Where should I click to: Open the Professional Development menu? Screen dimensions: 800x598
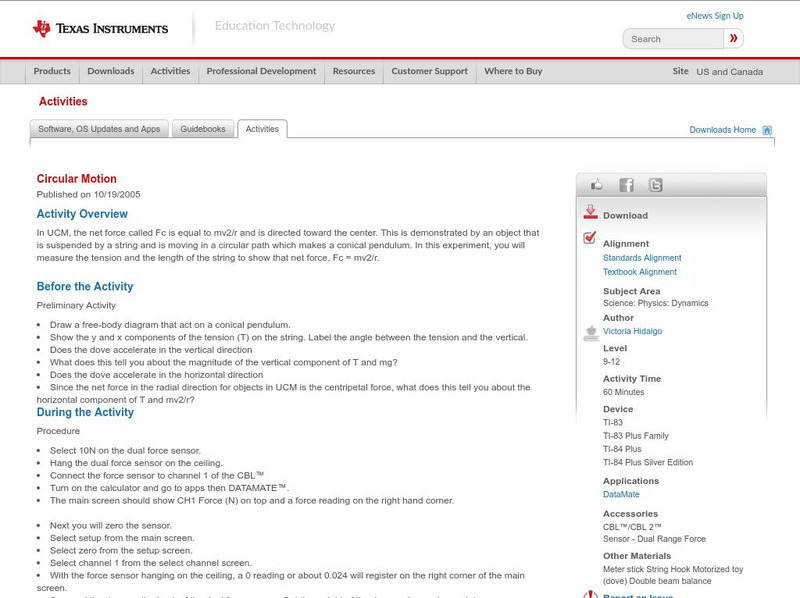pos(261,71)
